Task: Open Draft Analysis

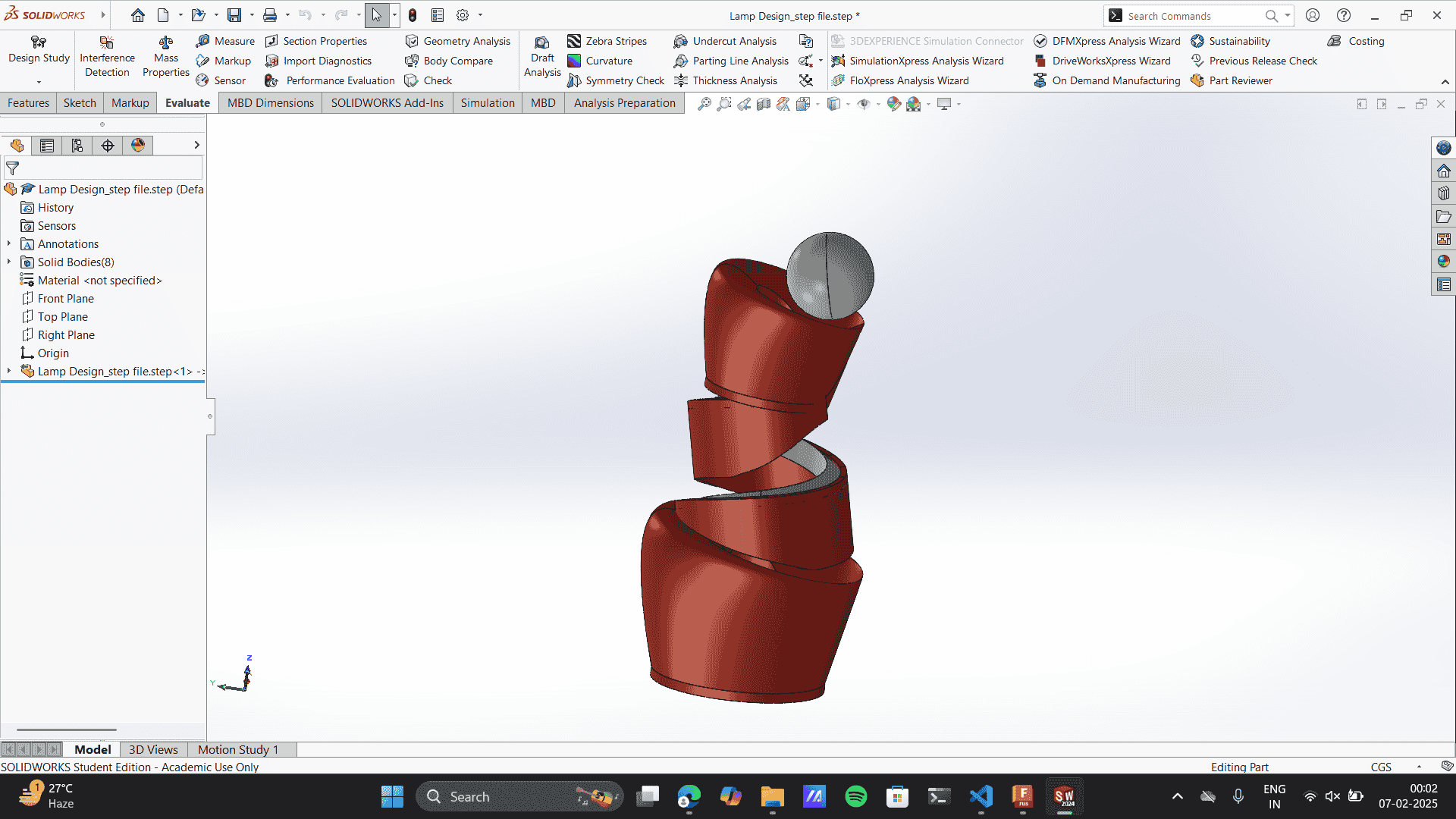Action: click(x=542, y=57)
